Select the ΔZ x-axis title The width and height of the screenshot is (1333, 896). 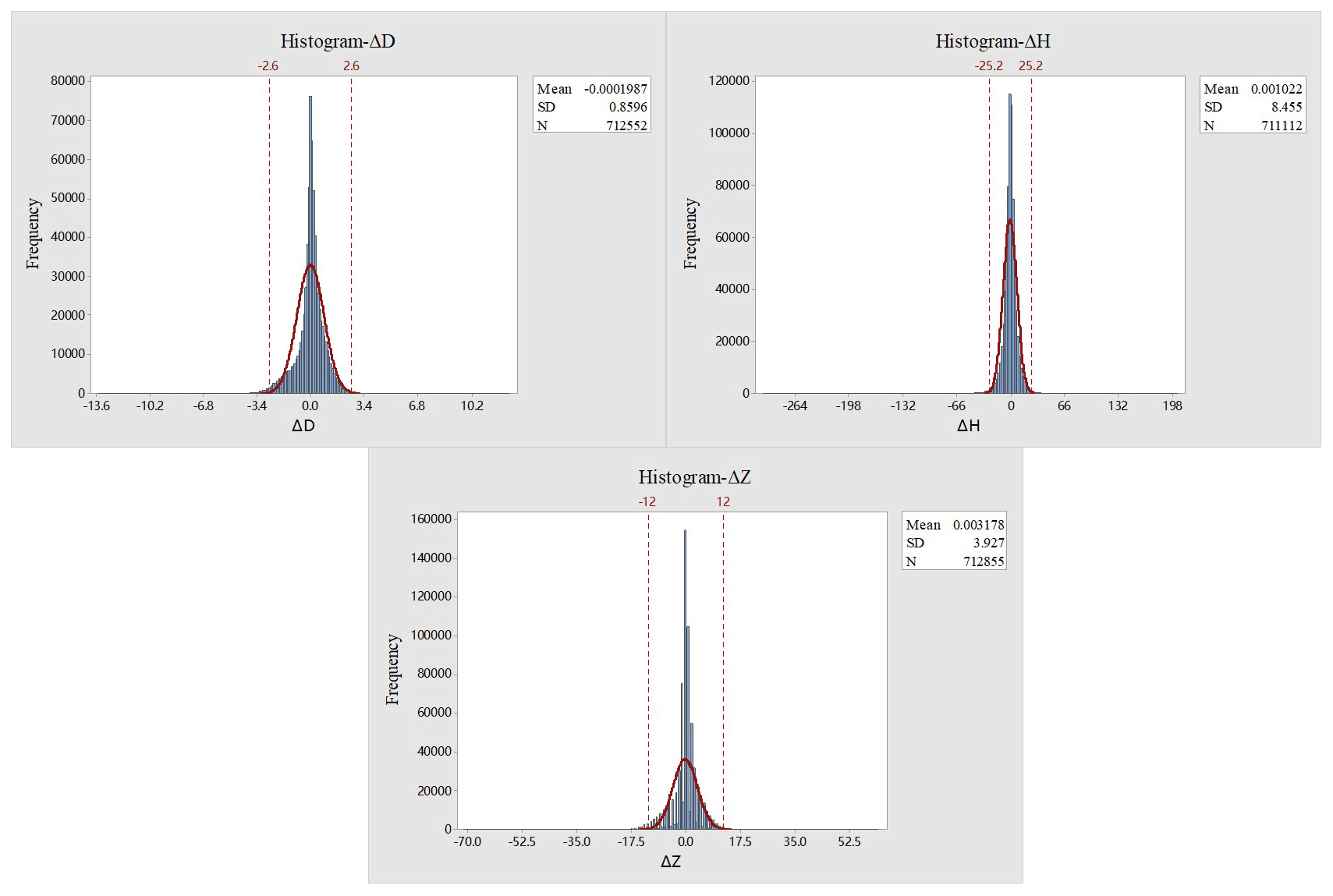pos(671,862)
